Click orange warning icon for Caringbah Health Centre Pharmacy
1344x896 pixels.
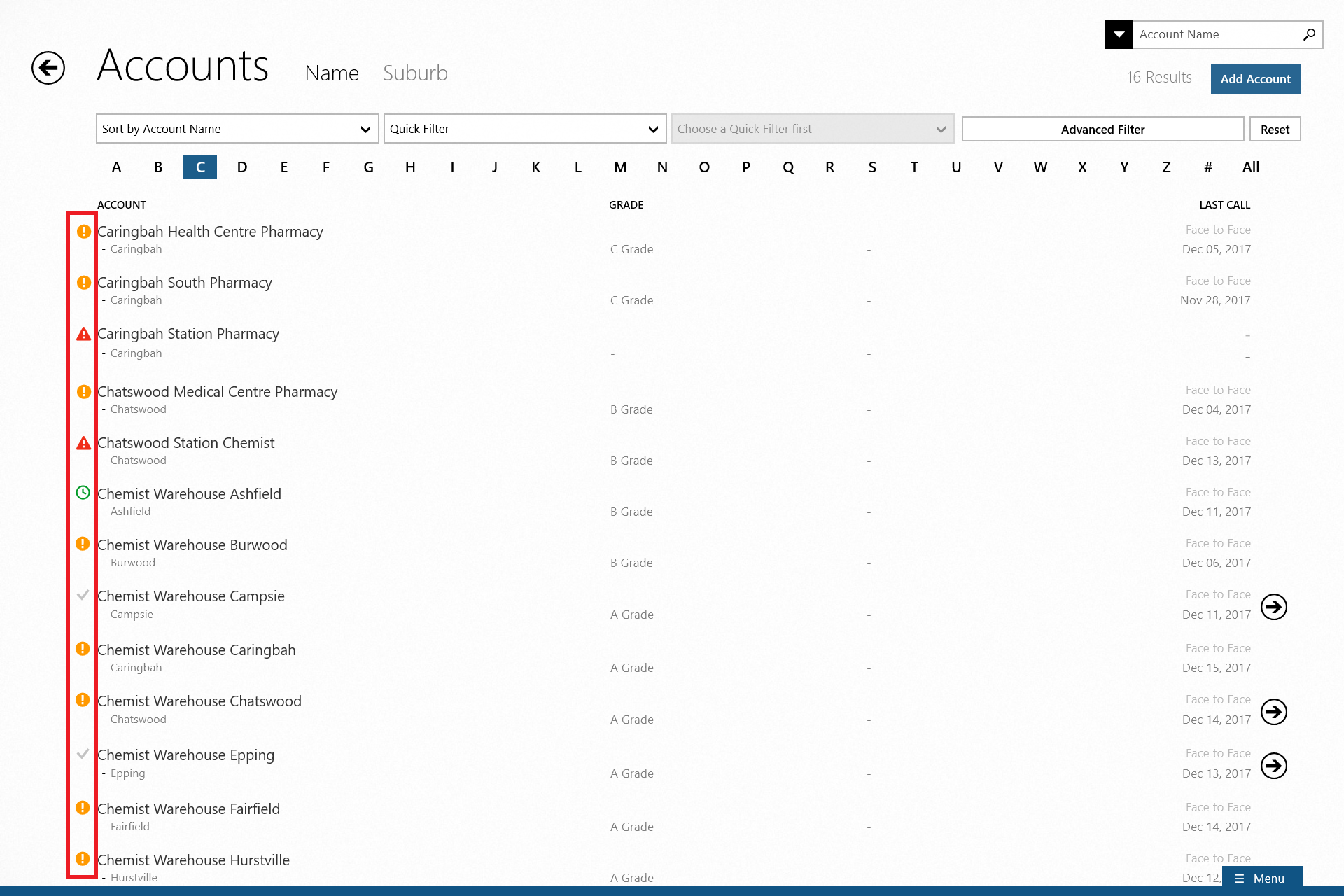pos(83,232)
